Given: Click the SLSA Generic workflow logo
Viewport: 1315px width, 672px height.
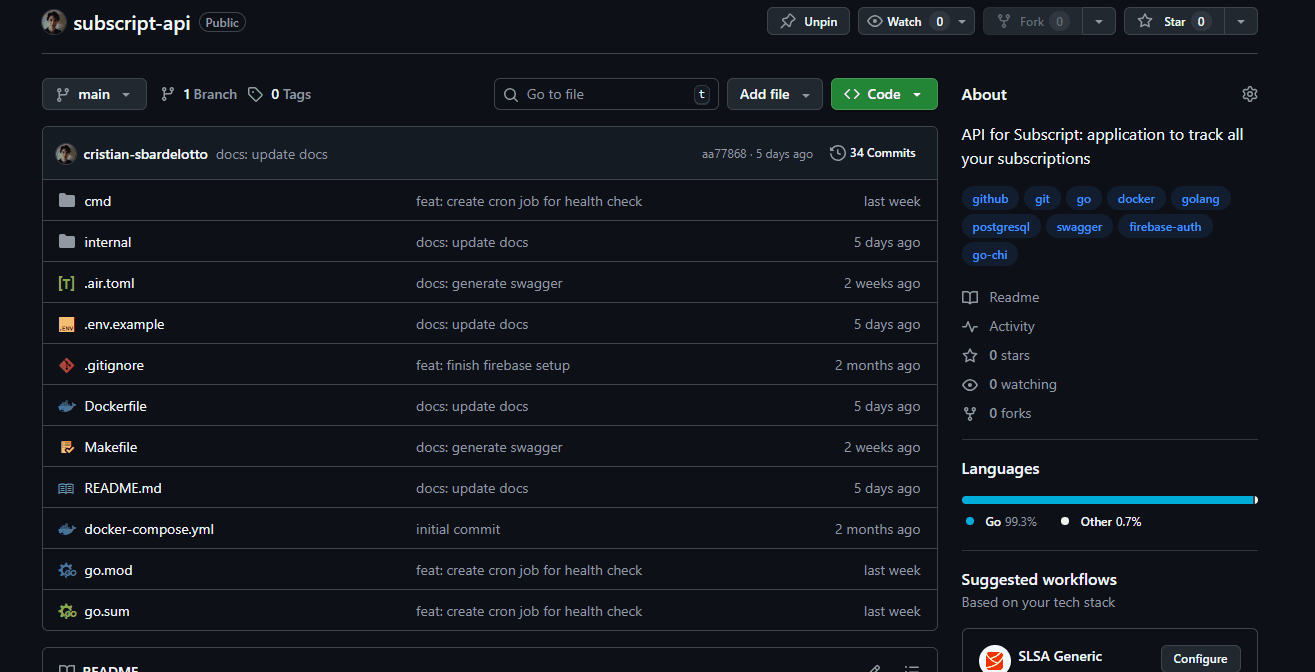Looking at the screenshot, I should (994, 658).
